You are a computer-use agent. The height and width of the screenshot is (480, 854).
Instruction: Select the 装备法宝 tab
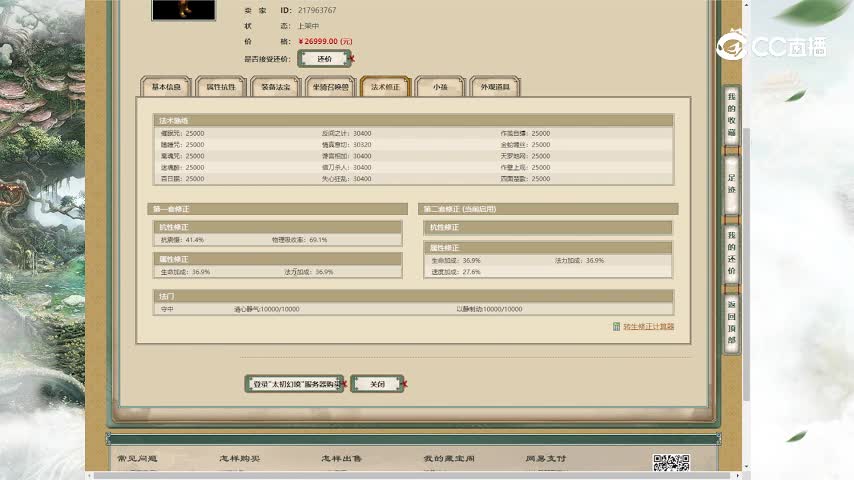[275, 87]
